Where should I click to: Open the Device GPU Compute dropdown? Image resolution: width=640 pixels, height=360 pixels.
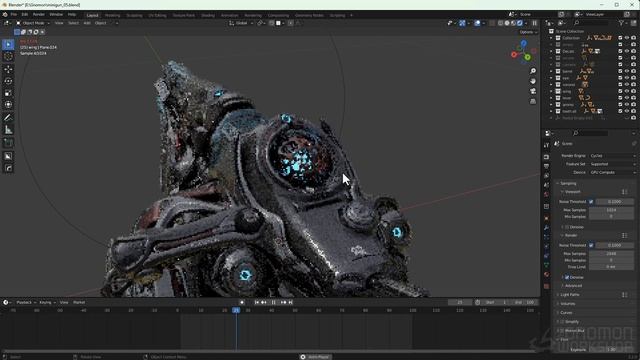(613, 172)
